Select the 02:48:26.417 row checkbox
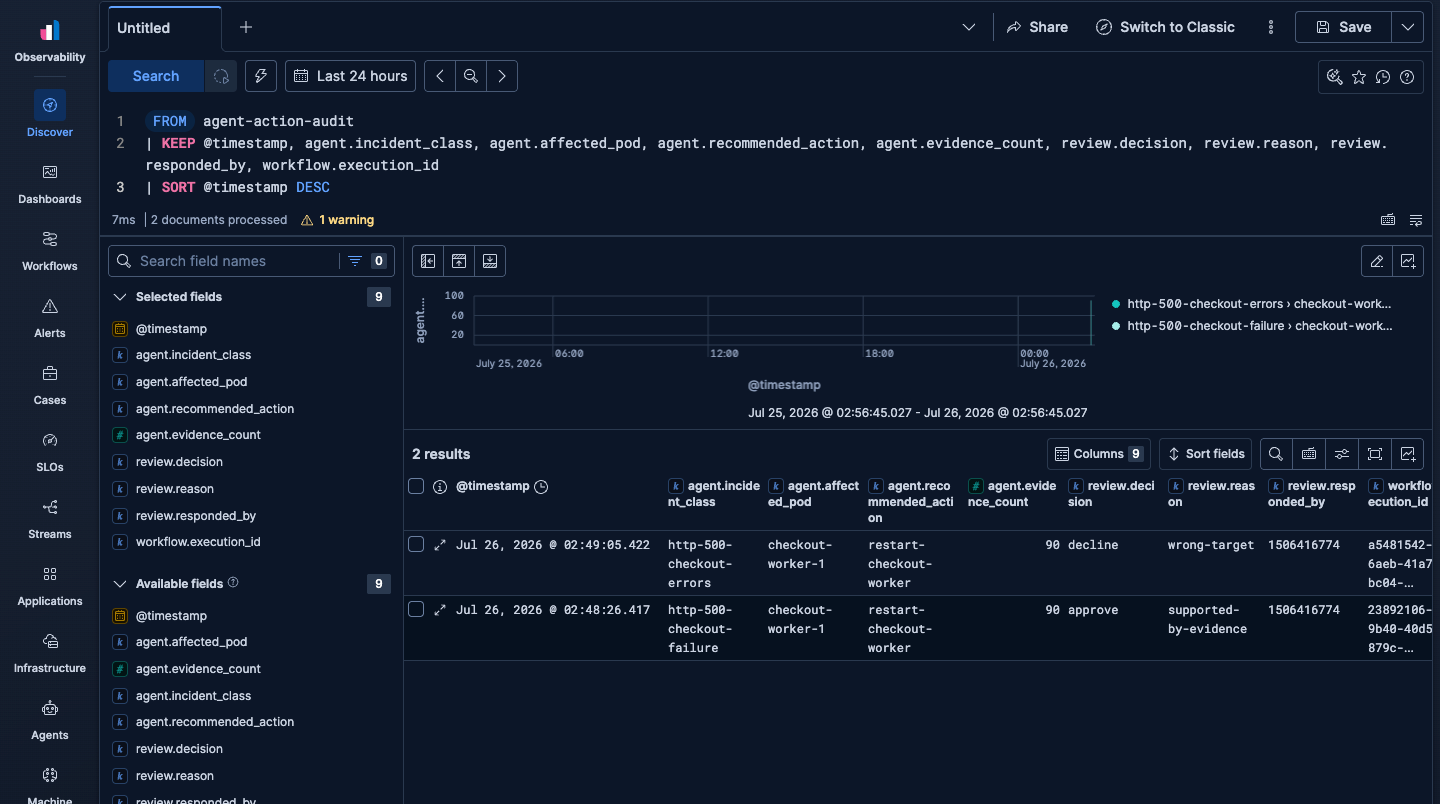Viewport: 1440px width, 804px height. [416, 609]
